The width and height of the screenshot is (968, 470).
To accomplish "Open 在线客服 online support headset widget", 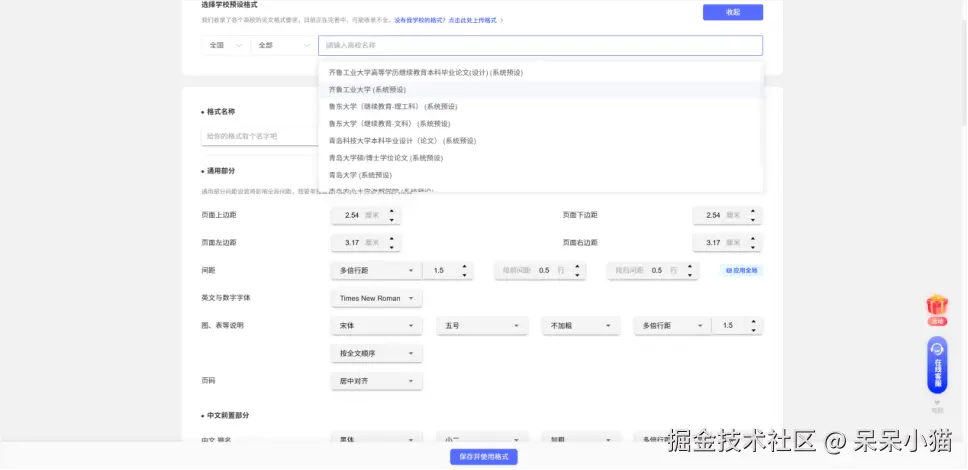I will [937, 365].
